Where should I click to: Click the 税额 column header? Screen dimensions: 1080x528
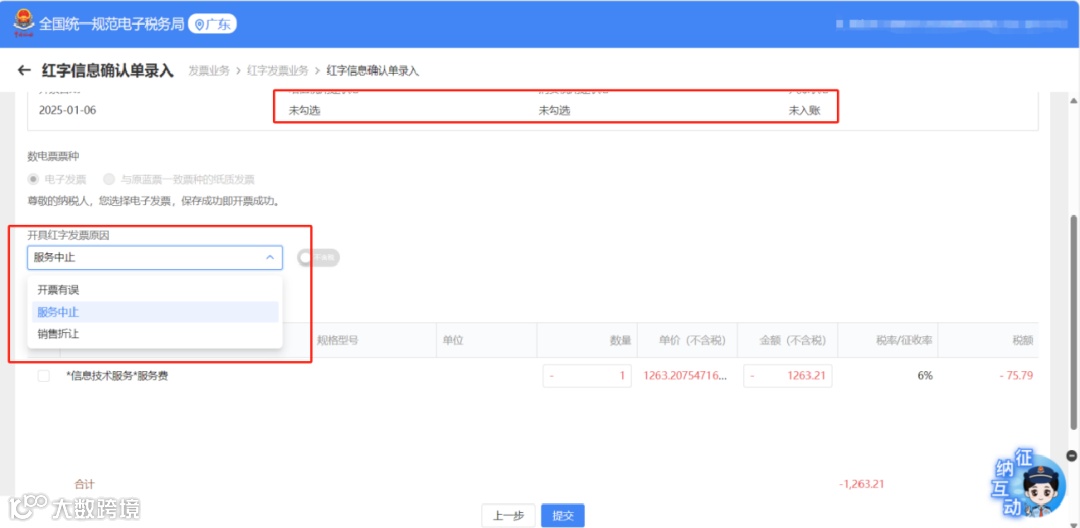pos(1022,340)
